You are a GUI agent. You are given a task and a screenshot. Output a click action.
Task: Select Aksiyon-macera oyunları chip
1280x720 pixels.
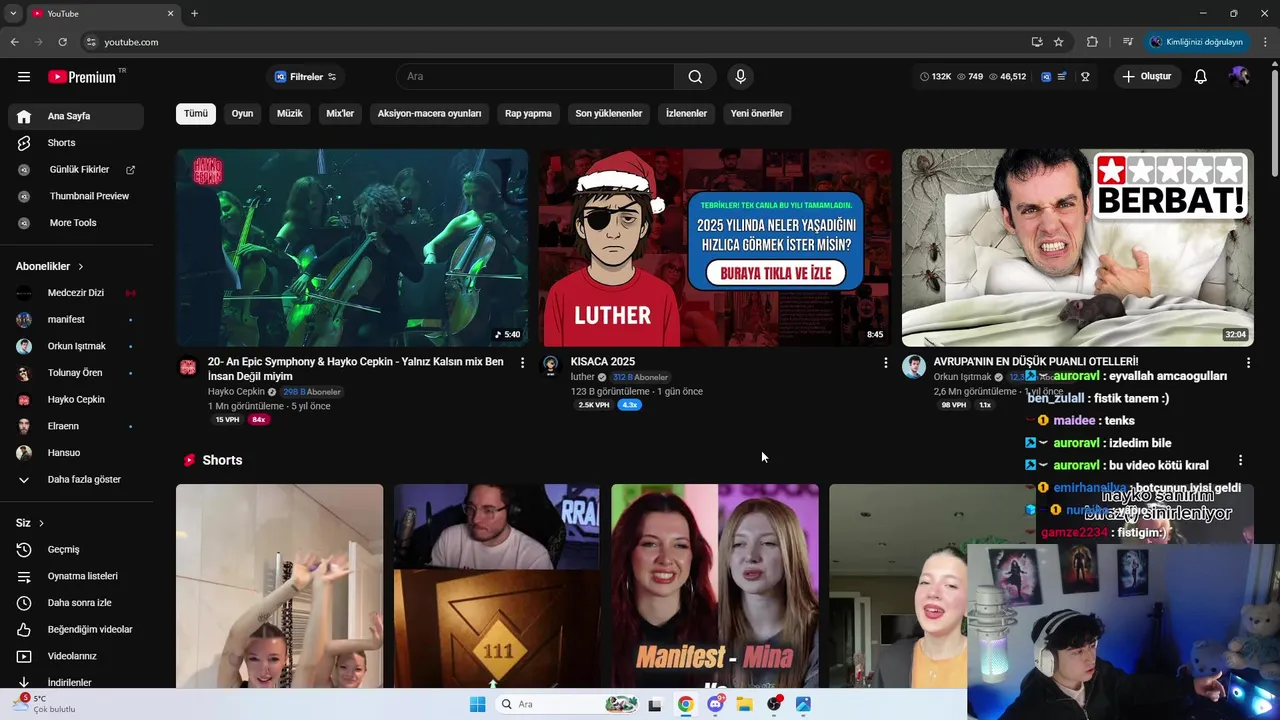(429, 113)
